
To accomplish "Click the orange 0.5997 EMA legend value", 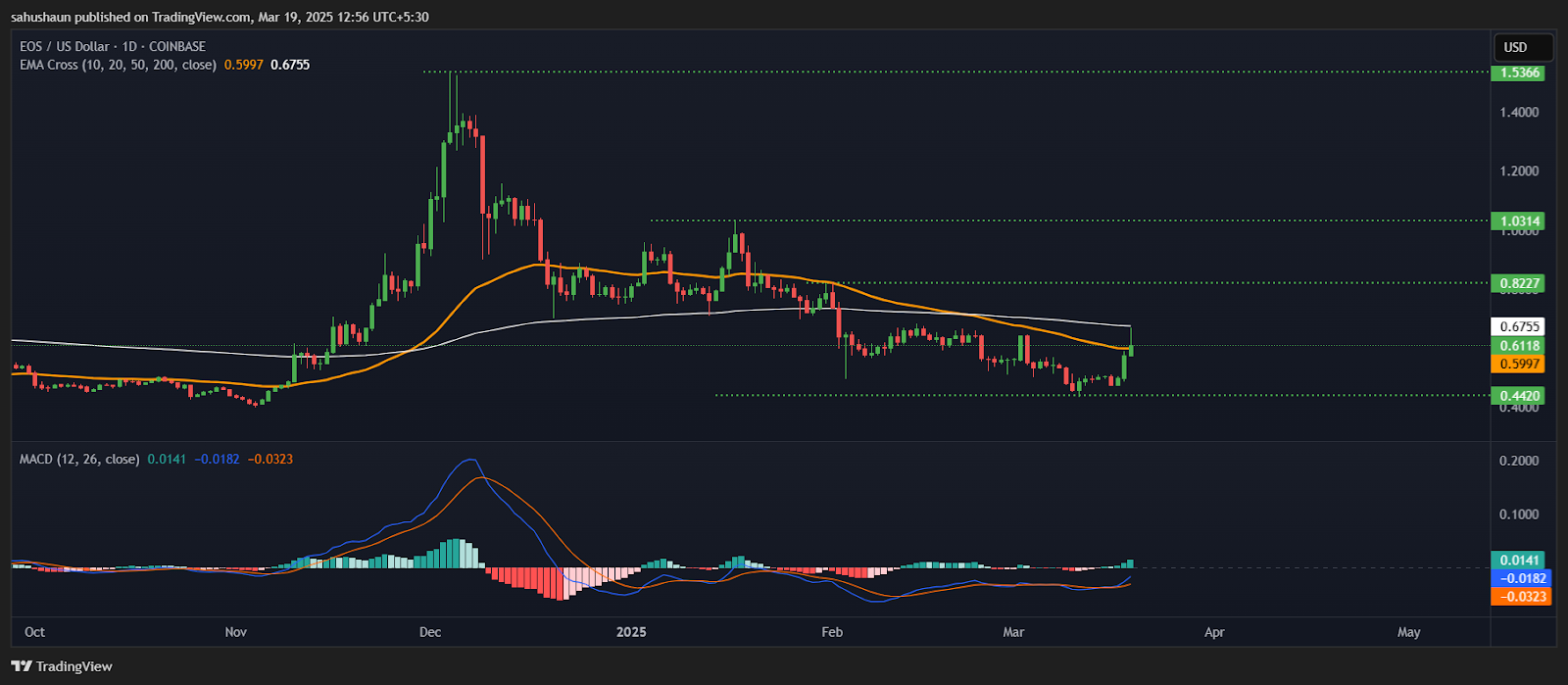I will click(x=243, y=65).
